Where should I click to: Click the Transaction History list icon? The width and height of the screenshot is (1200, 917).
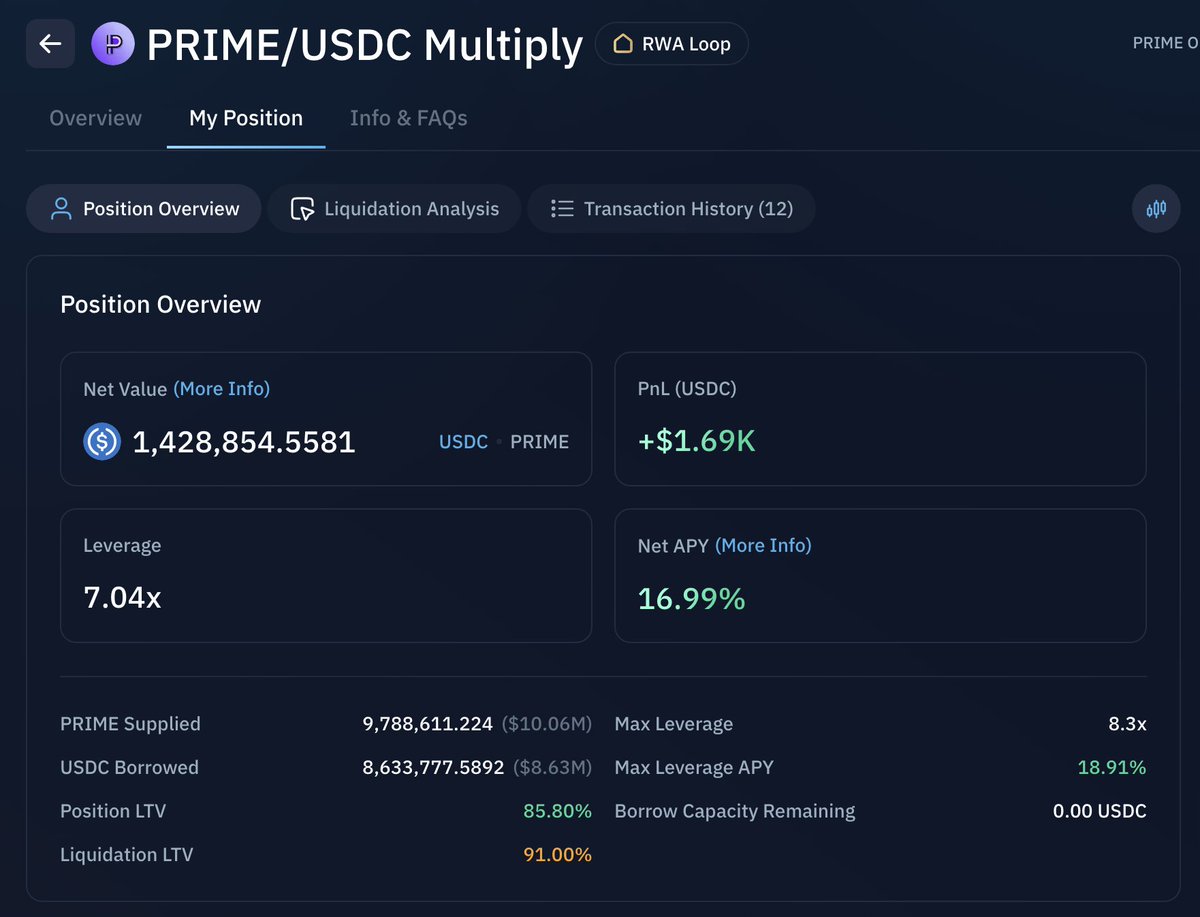tap(562, 209)
